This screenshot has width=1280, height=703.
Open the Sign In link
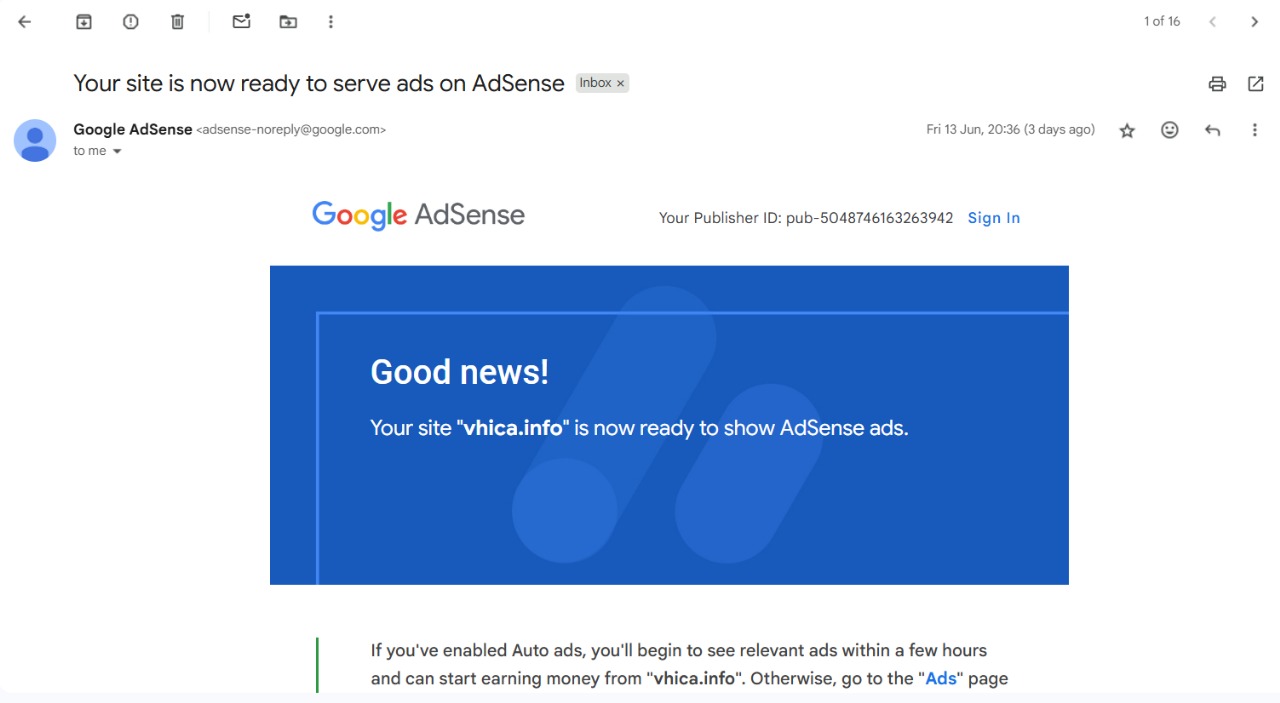(994, 218)
